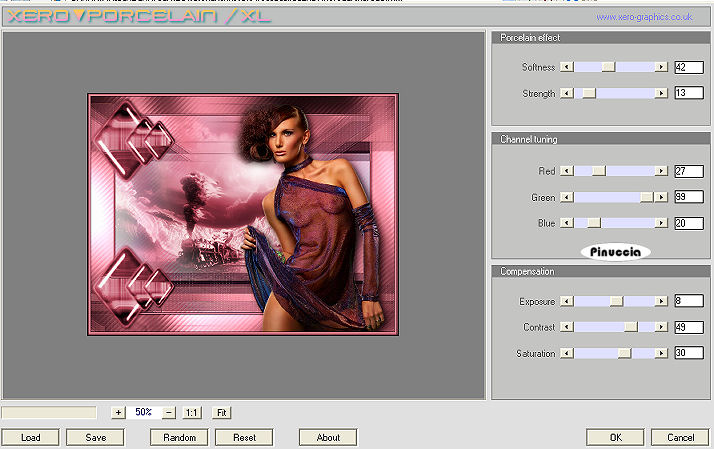Decrease Contrast with the left arrow
The width and height of the screenshot is (714, 449).
566,327
